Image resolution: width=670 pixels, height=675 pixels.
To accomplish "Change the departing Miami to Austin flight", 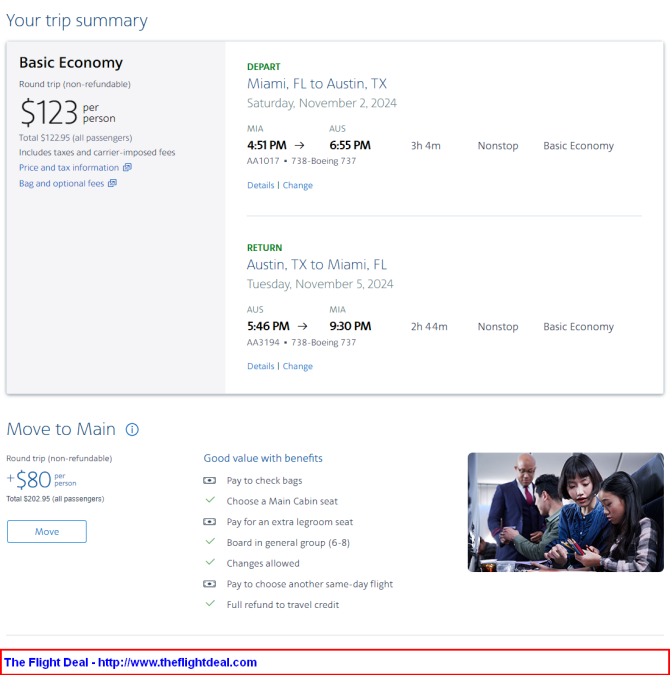I will coord(298,185).
